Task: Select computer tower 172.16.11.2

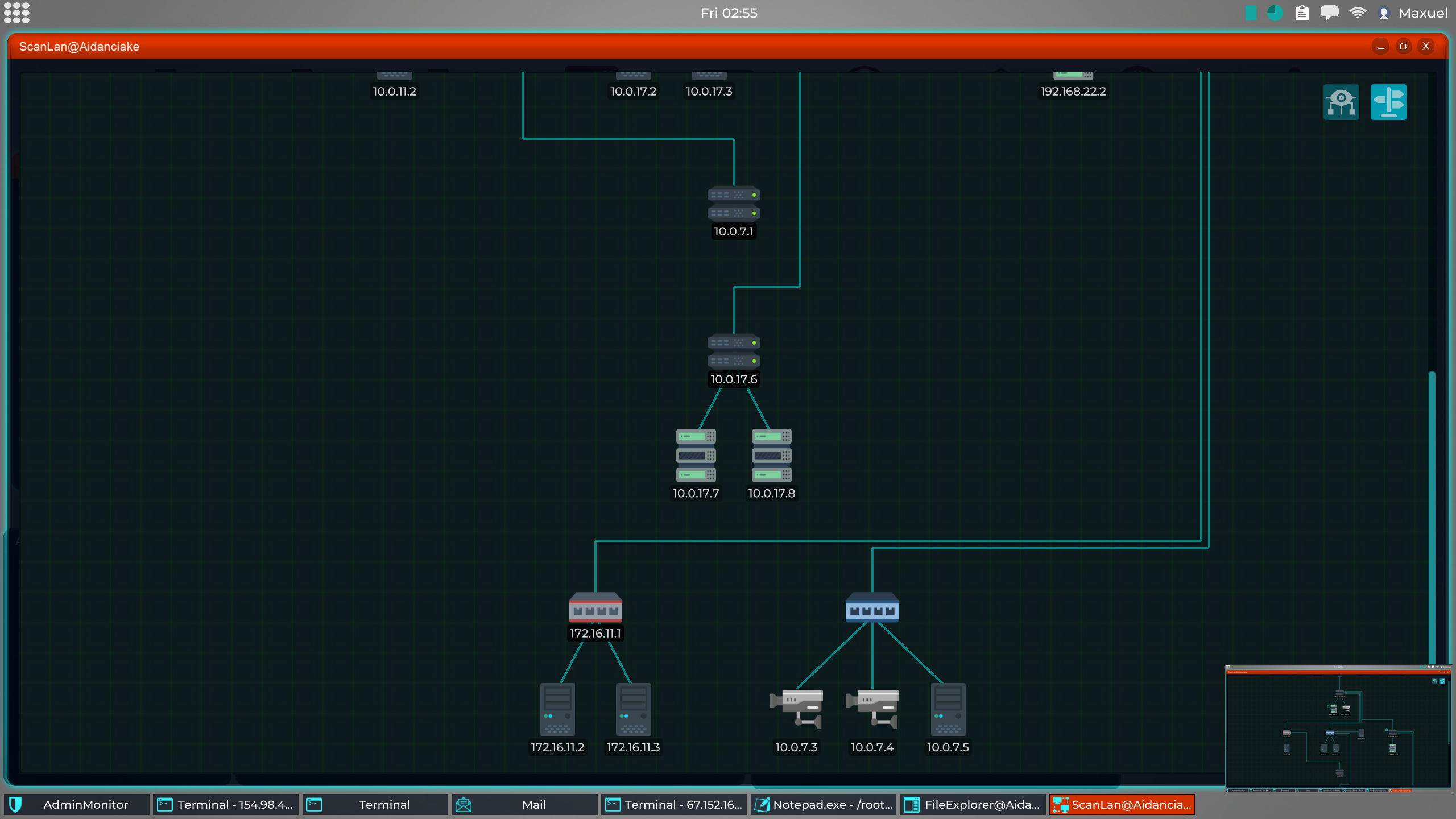Action: (557, 709)
